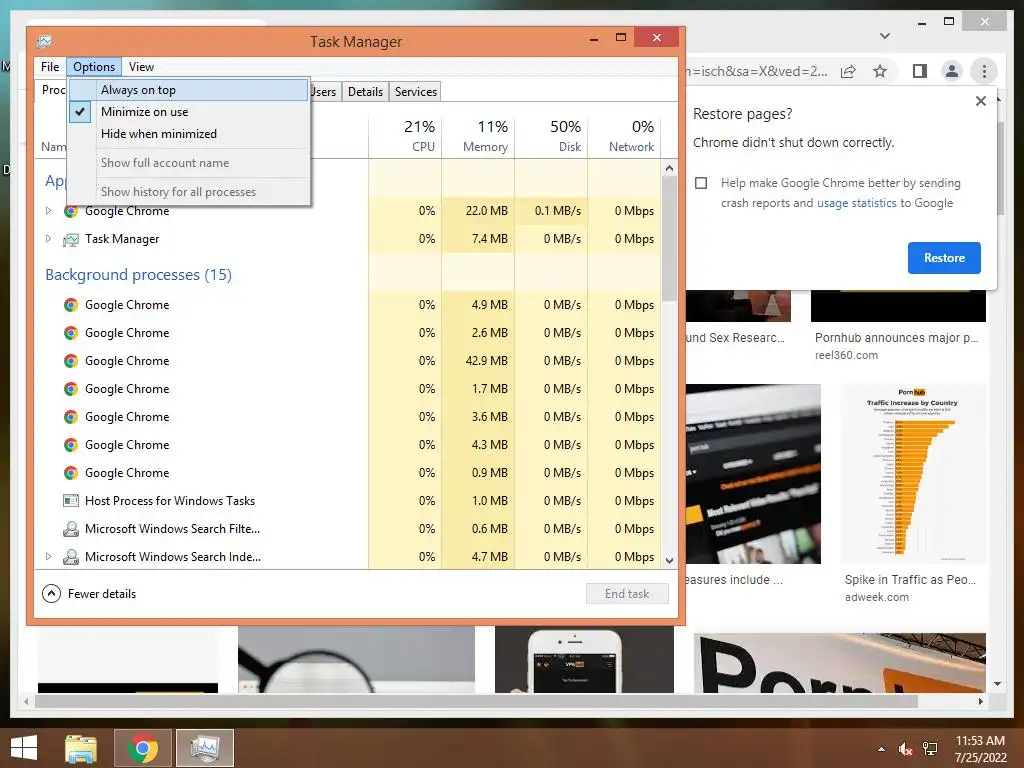Screen dimensions: 1024x768
Task: Sort processes by Network column
Action: 624,136
